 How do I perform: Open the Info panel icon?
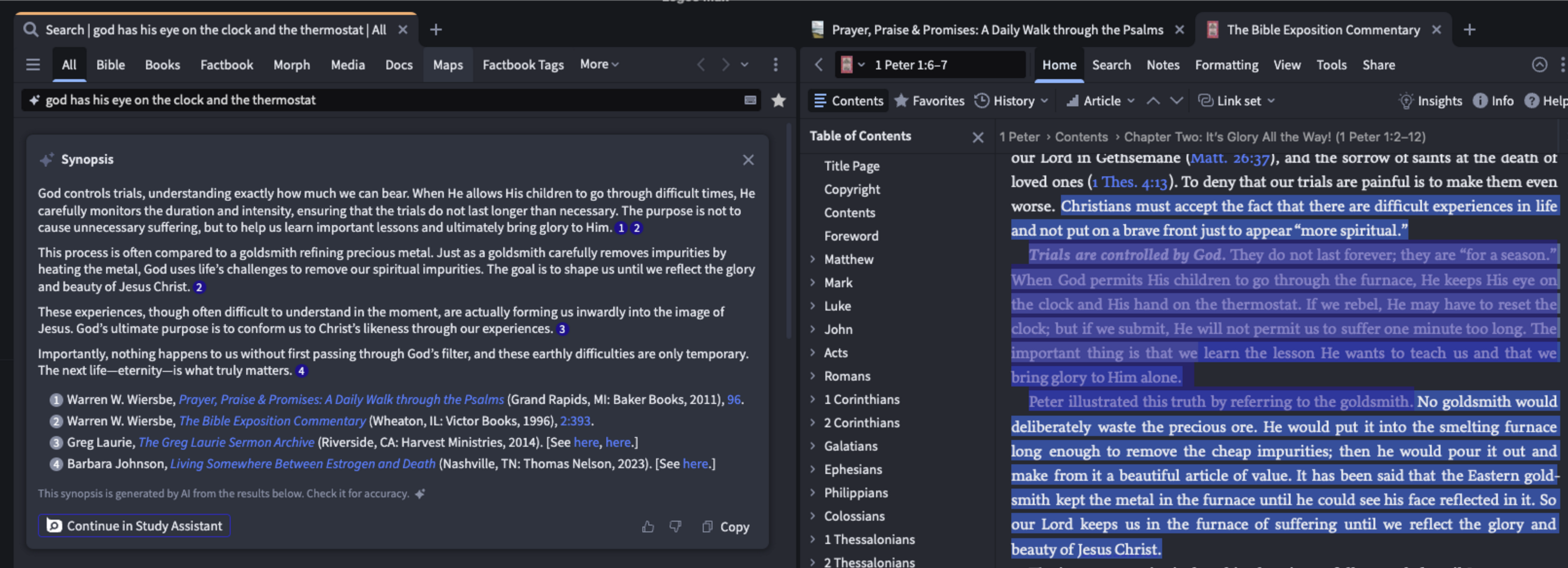pyautogui.click(x=1480, y=101)
